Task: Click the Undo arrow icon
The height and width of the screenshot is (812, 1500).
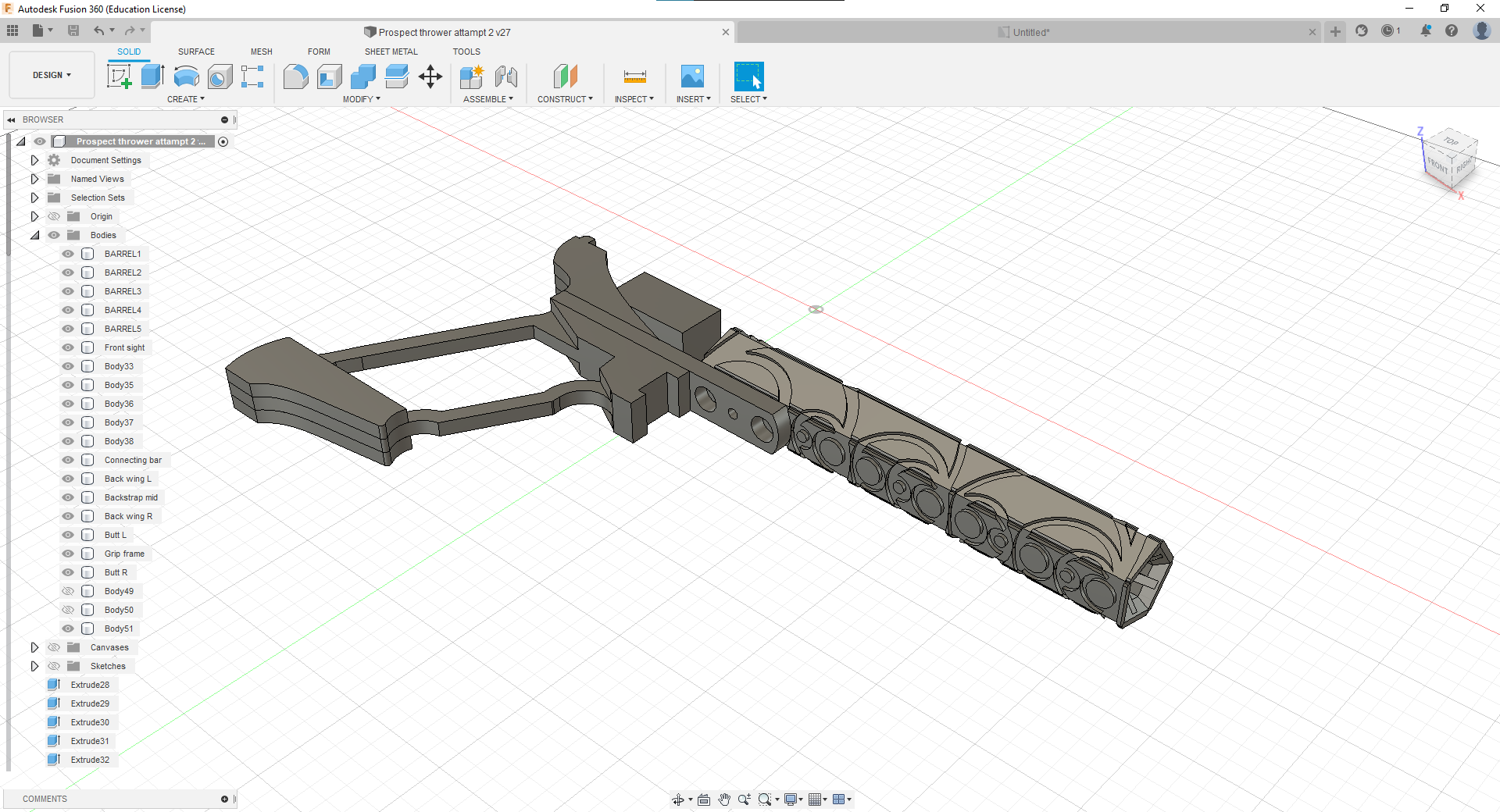Action: (x=98, y=30)
